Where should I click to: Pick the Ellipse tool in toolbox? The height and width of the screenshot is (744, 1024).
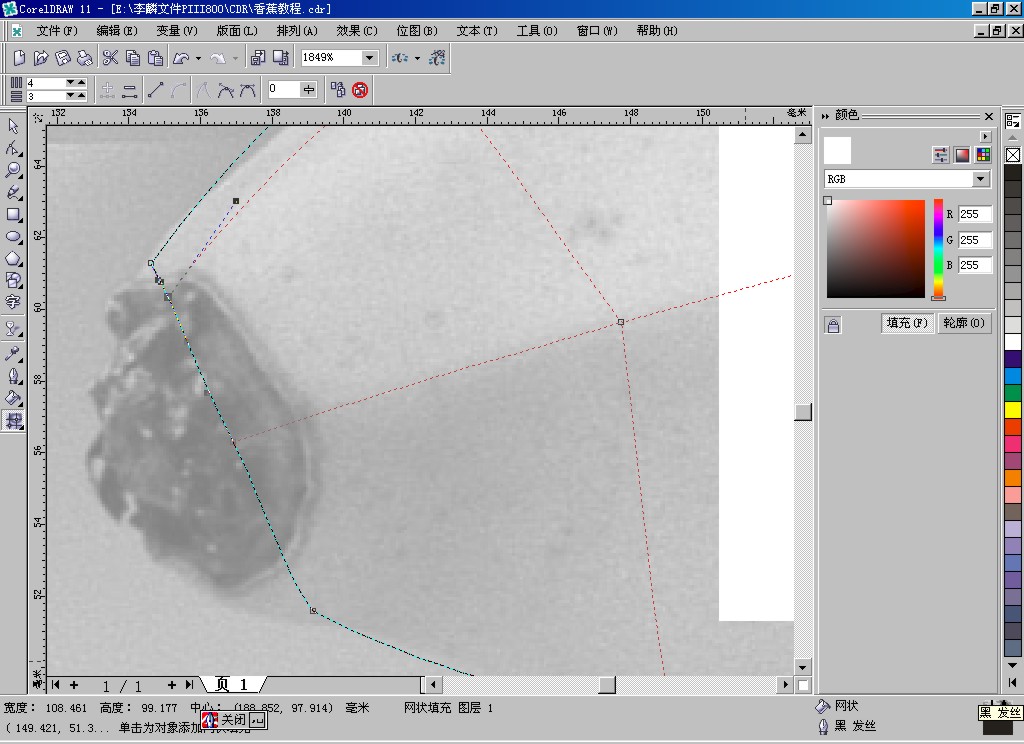[x=14, y=237]
